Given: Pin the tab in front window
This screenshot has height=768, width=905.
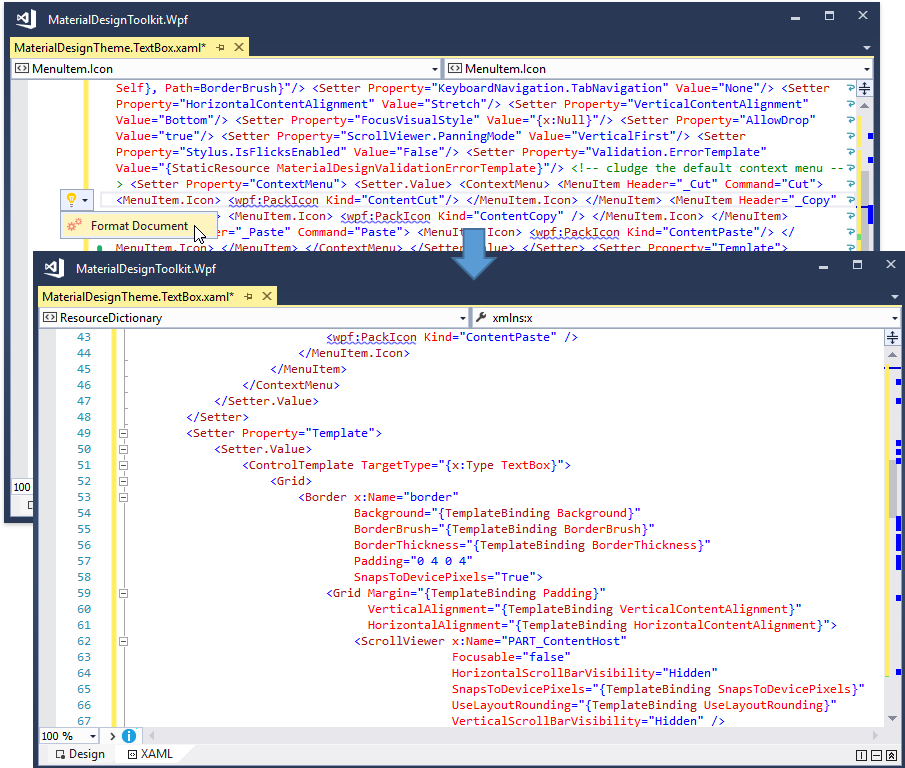Looking at the screenshot, I should coord(248,297).
